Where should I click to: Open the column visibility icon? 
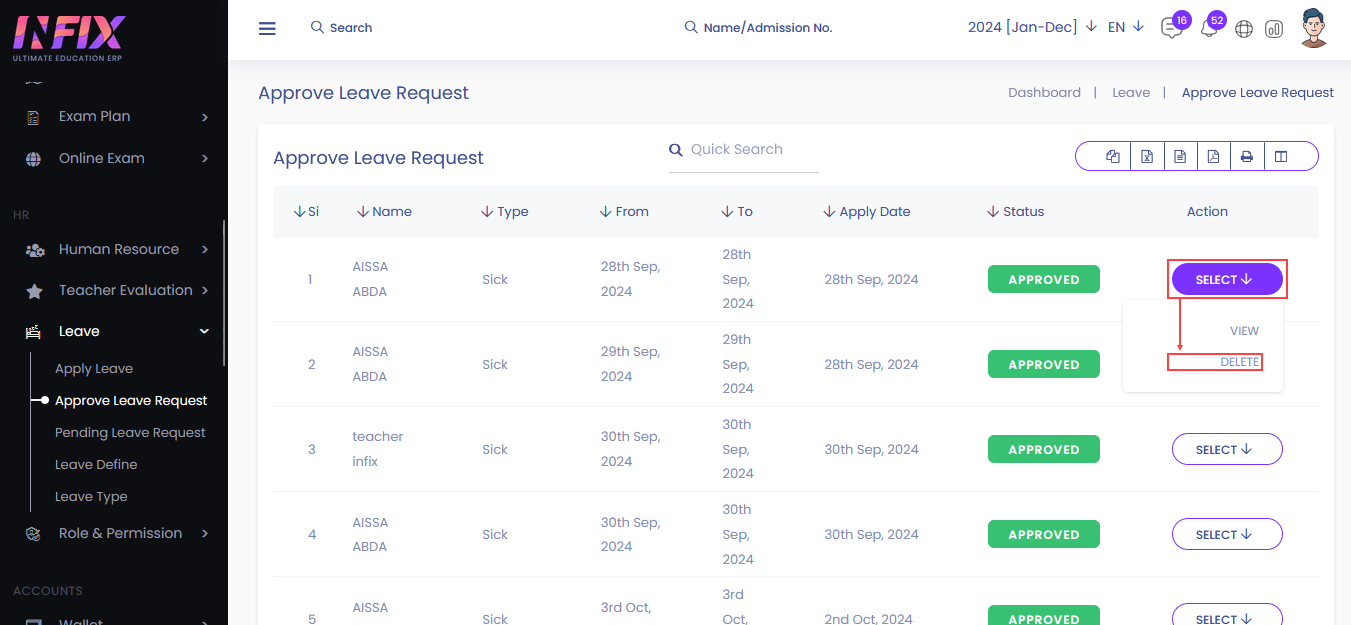point(1281,157)
